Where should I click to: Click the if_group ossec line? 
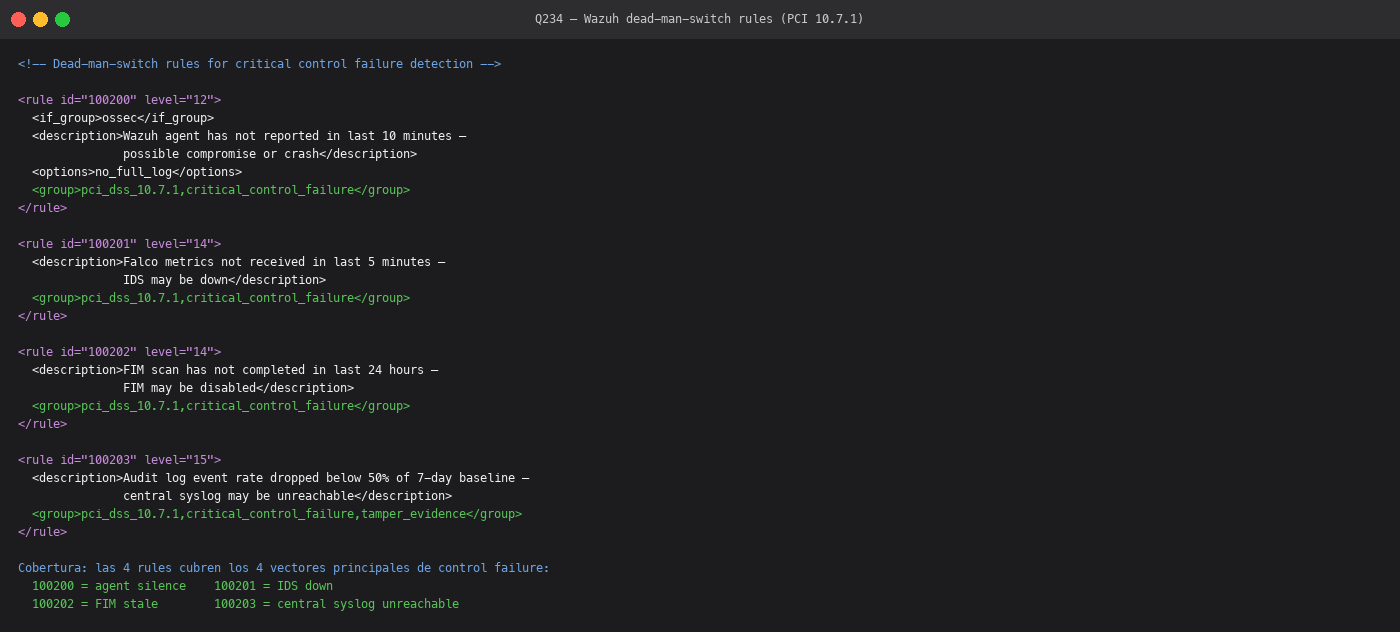point(123,118)
